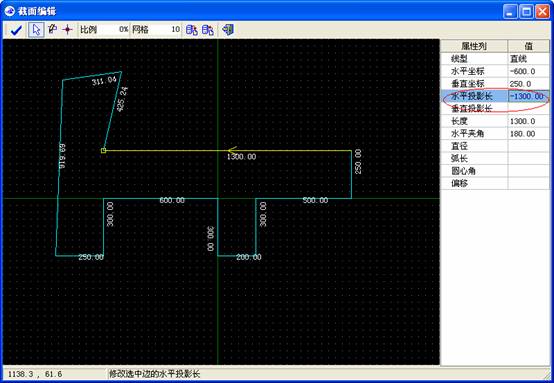Click the 垂直投影长 property row
The height and width of the screenshot is (383, 554).
(x=495, y=108)
